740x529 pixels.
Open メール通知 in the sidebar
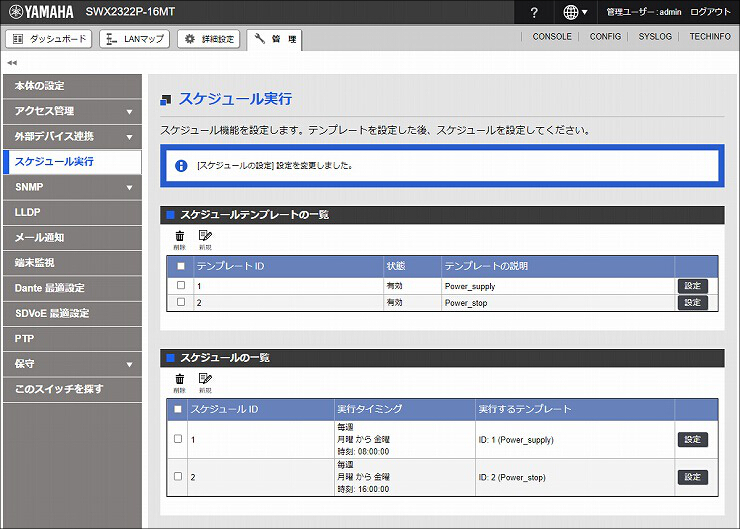(72, 238)
